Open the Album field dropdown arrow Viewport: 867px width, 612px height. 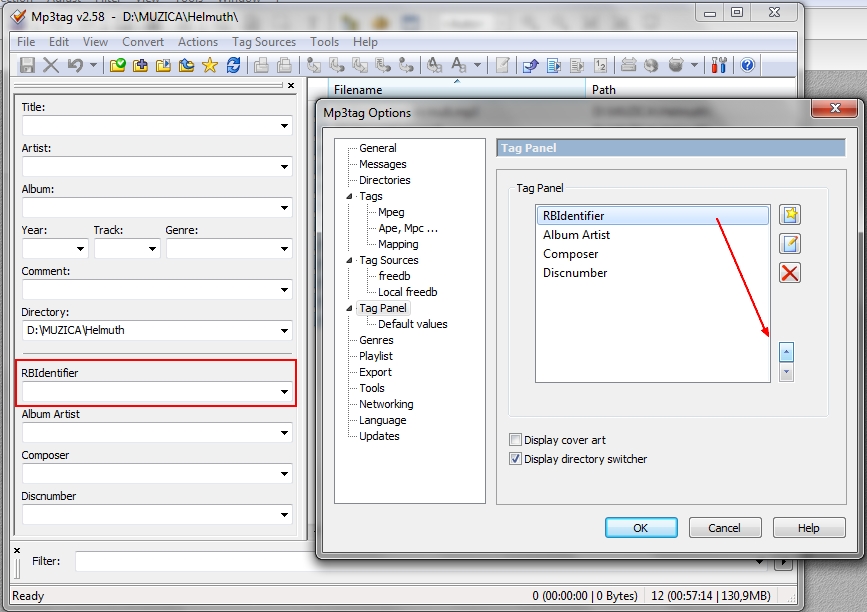[284, 208]
